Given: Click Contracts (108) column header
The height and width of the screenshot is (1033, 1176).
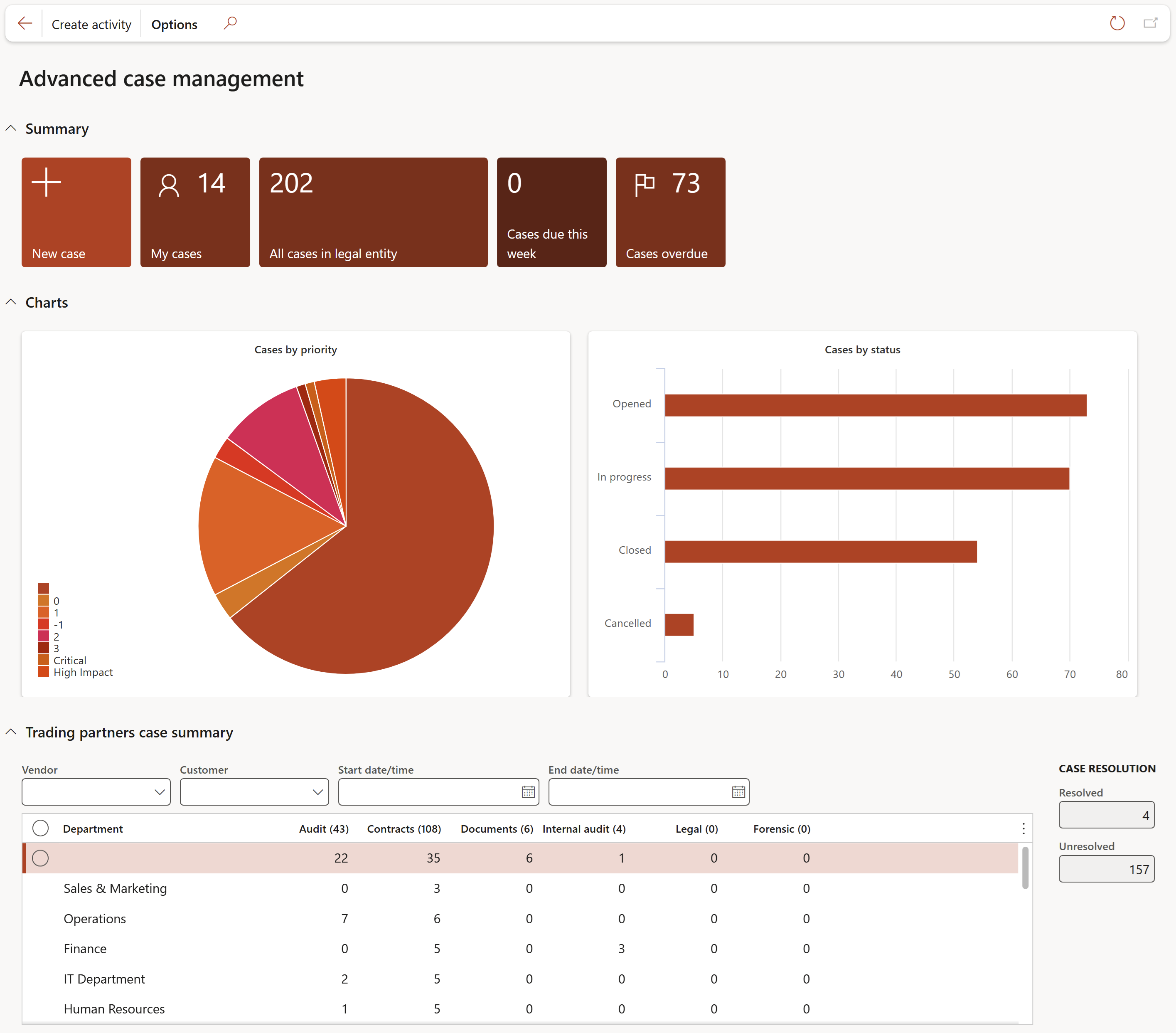Looking at the screenshot, I should click(x=404, y=829).
